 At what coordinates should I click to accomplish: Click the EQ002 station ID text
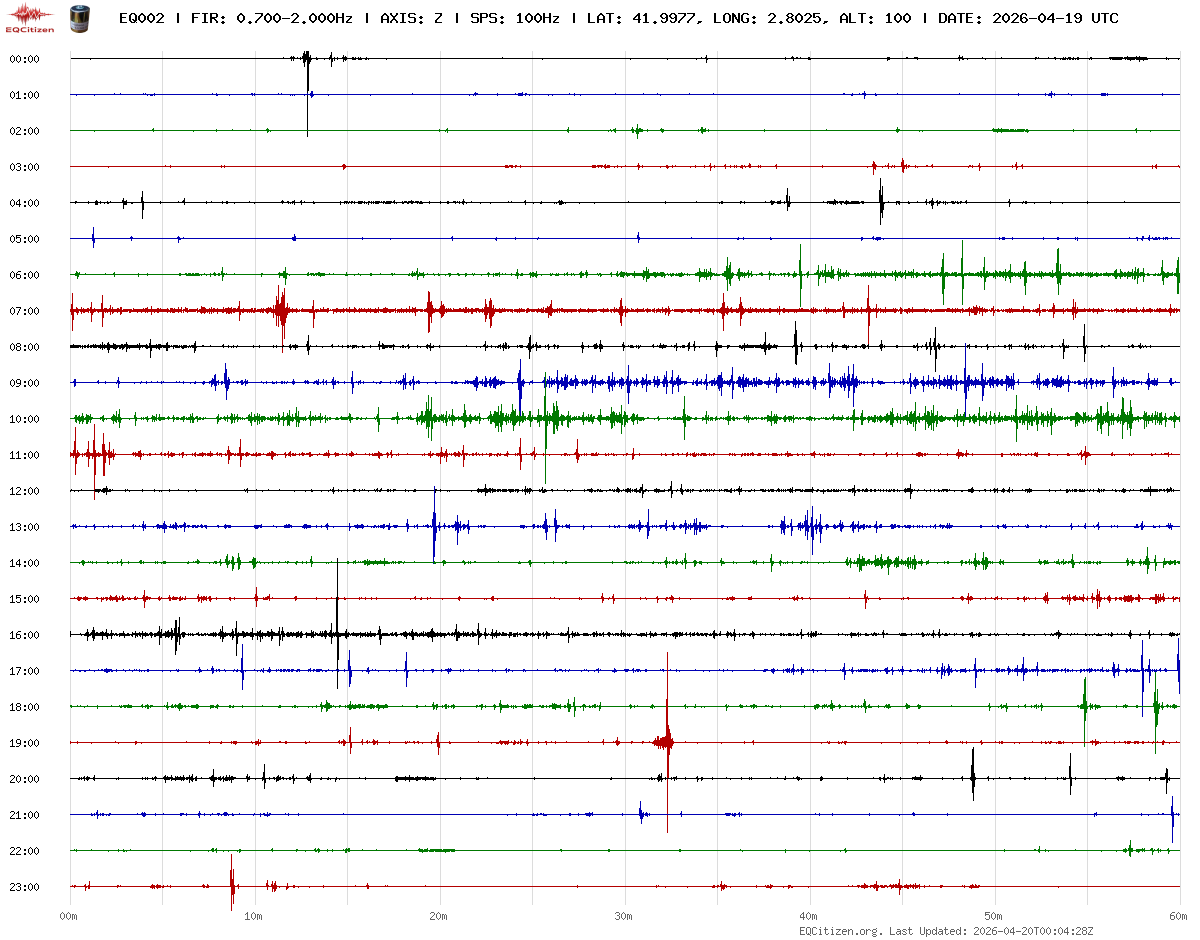click(141, 19)
